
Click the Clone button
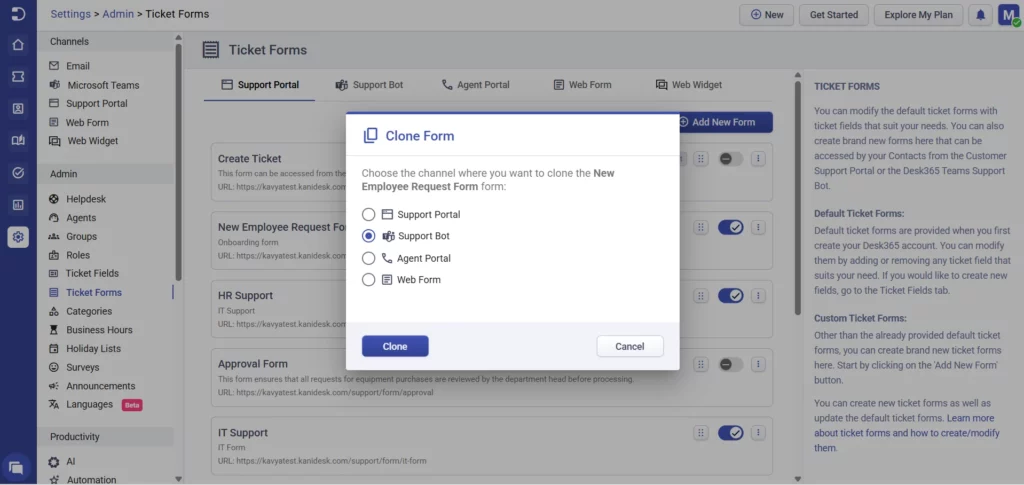(395, 346)
